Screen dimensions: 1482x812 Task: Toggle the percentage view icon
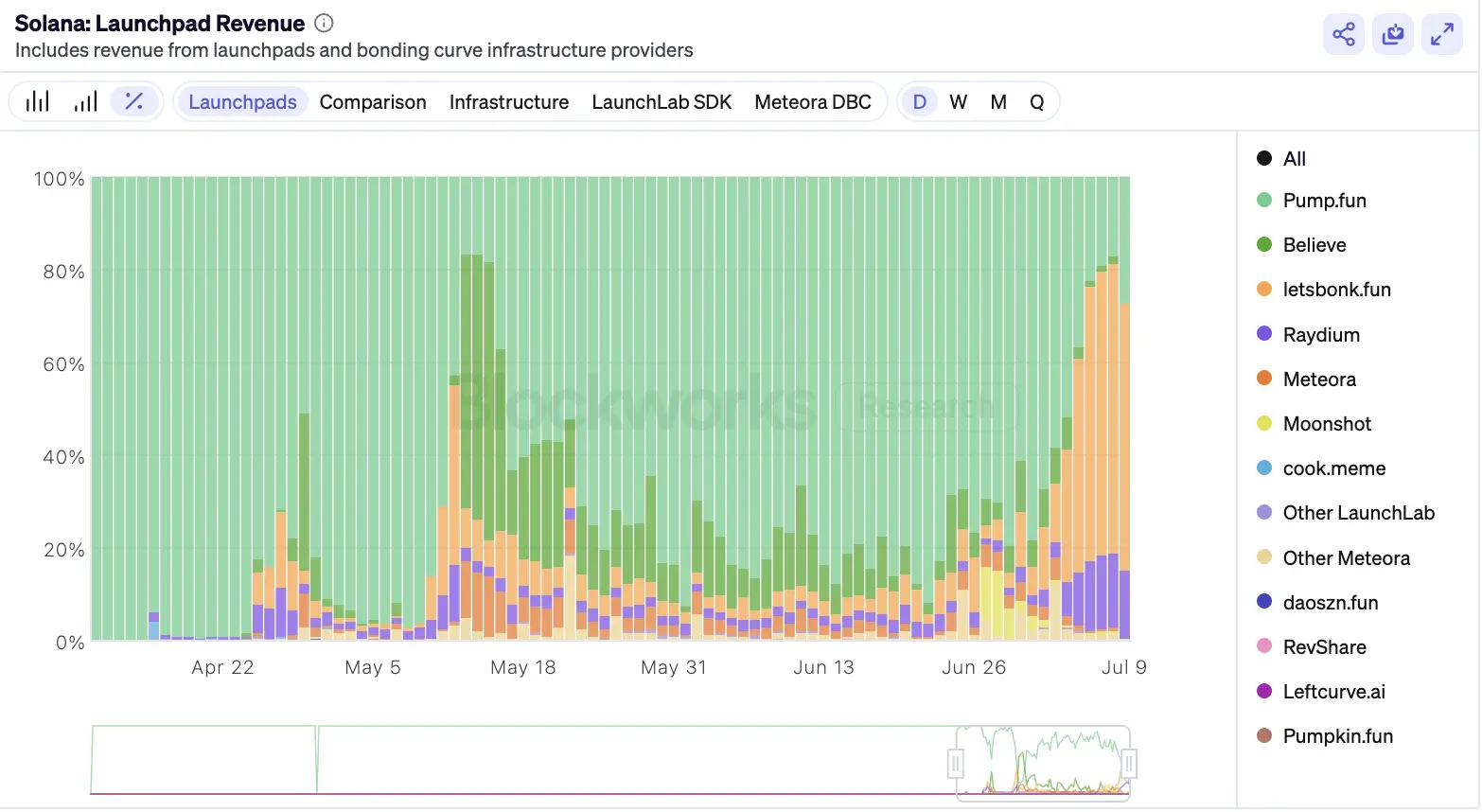[x=133, y=101]
